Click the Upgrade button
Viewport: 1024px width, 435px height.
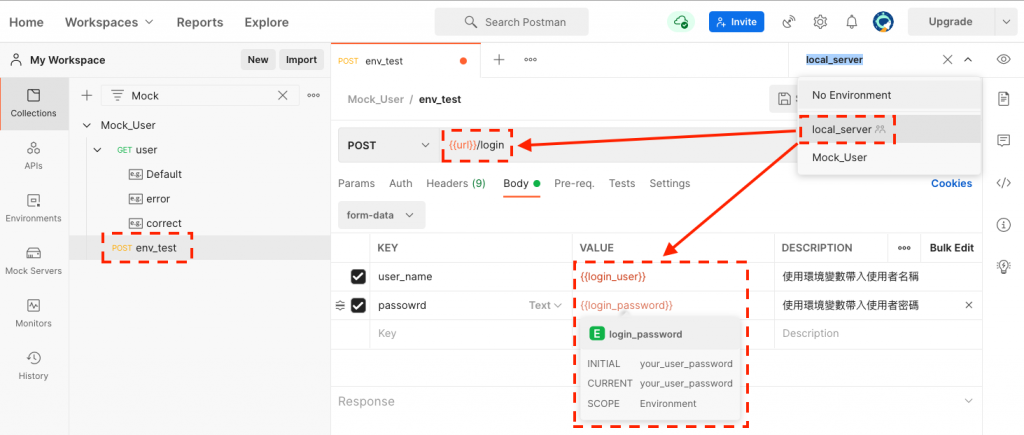click(x=950, y=22)
